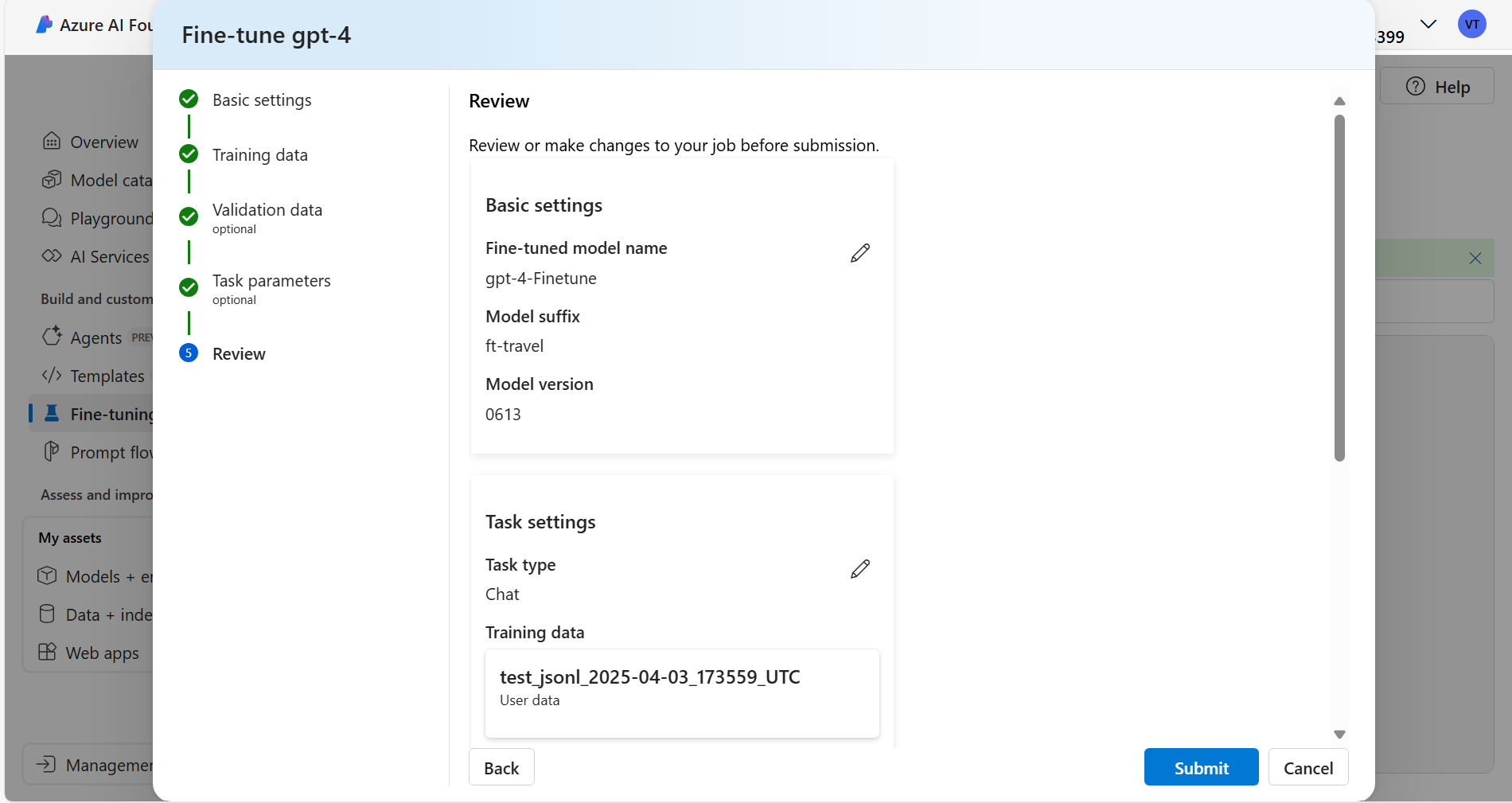Click the Training data green checkmark
Viewport: 1512px width, 803px height.
189,154
